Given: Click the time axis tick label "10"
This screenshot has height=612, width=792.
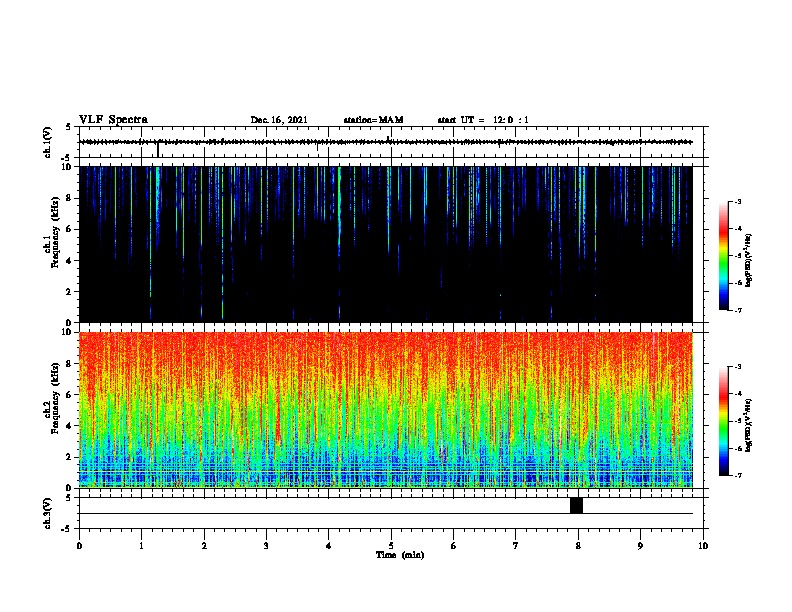Looking at the screenshot, I should pyautogui.click(x=703, y=546).
